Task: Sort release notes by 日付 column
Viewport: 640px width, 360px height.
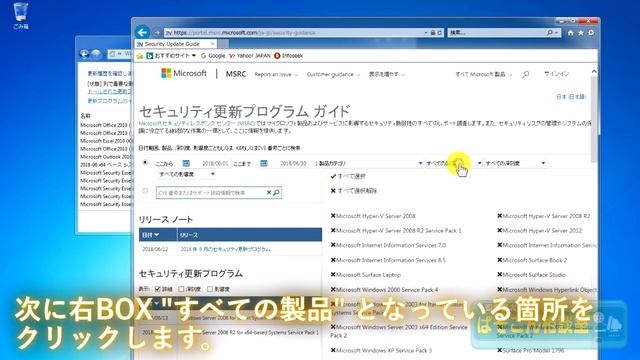Action: tap(158, 235)
